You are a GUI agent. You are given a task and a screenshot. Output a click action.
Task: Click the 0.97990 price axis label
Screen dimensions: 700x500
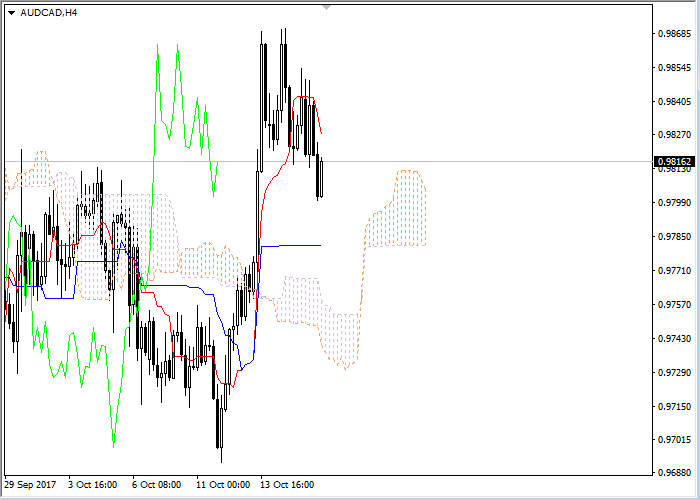(x=675, y=203)
